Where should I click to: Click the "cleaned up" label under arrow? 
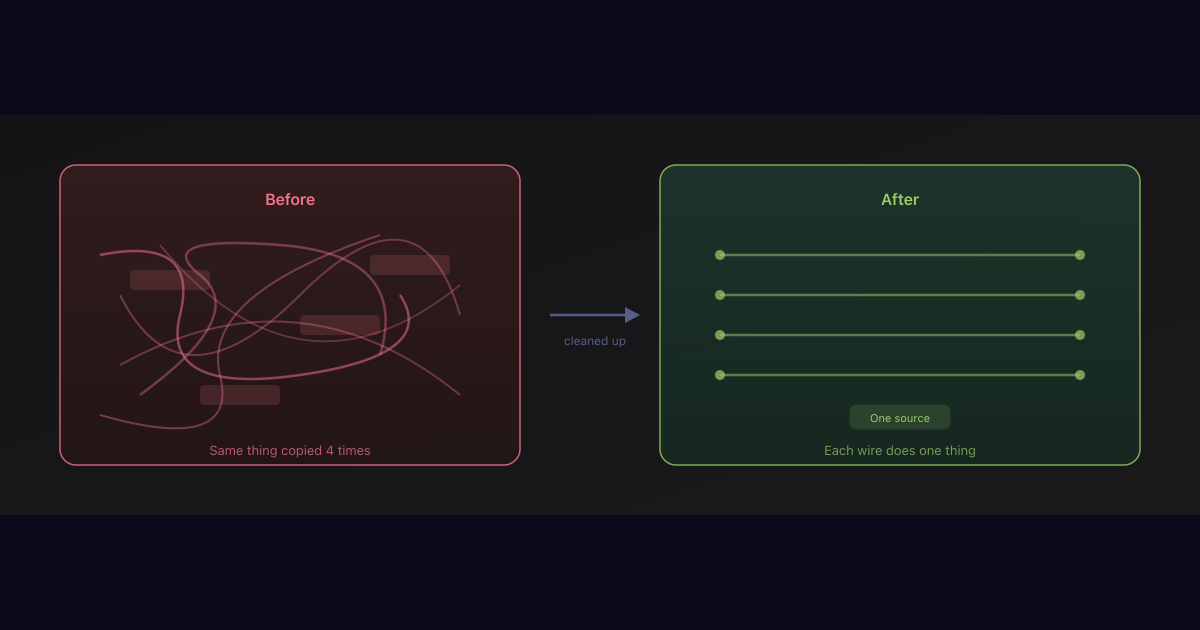[594, 341]
